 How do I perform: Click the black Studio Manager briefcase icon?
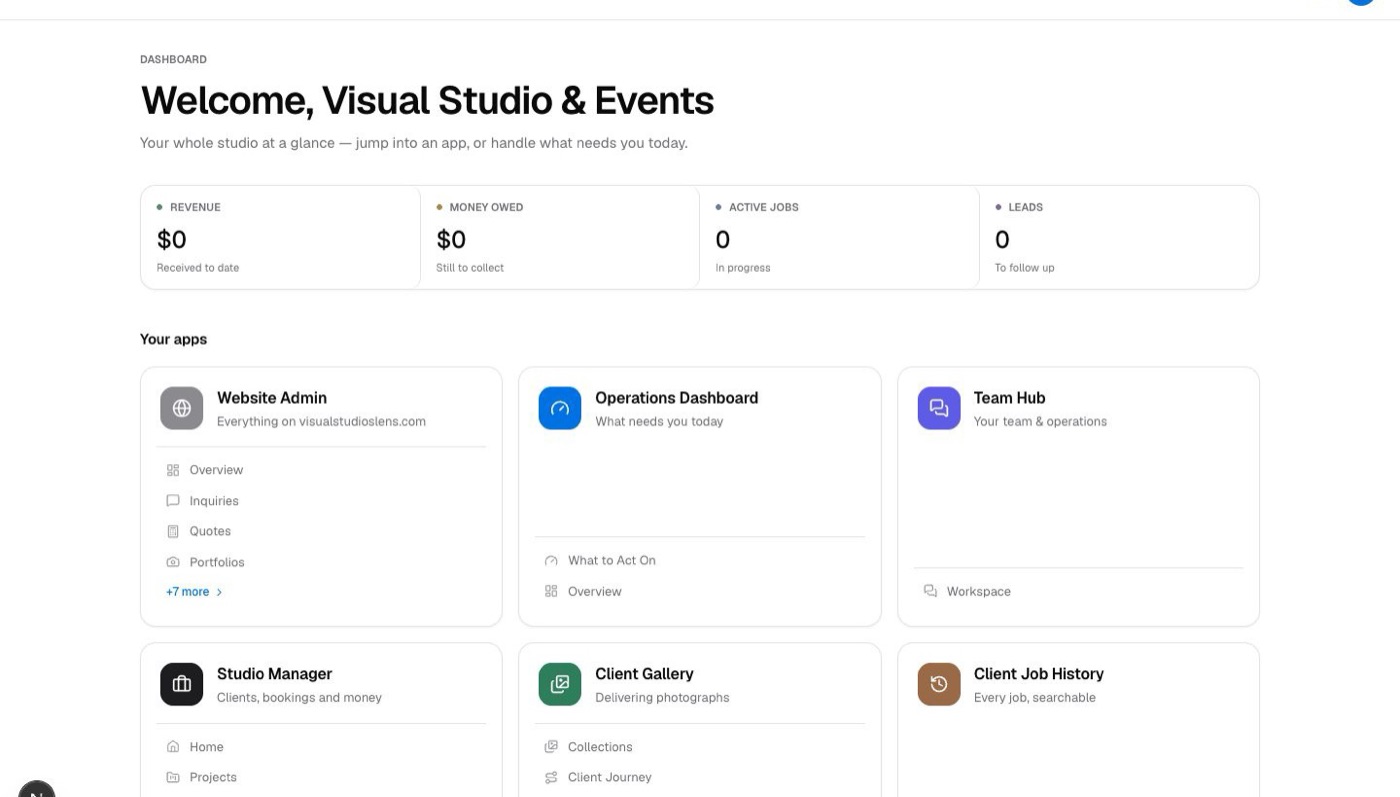tap(181, 684)
